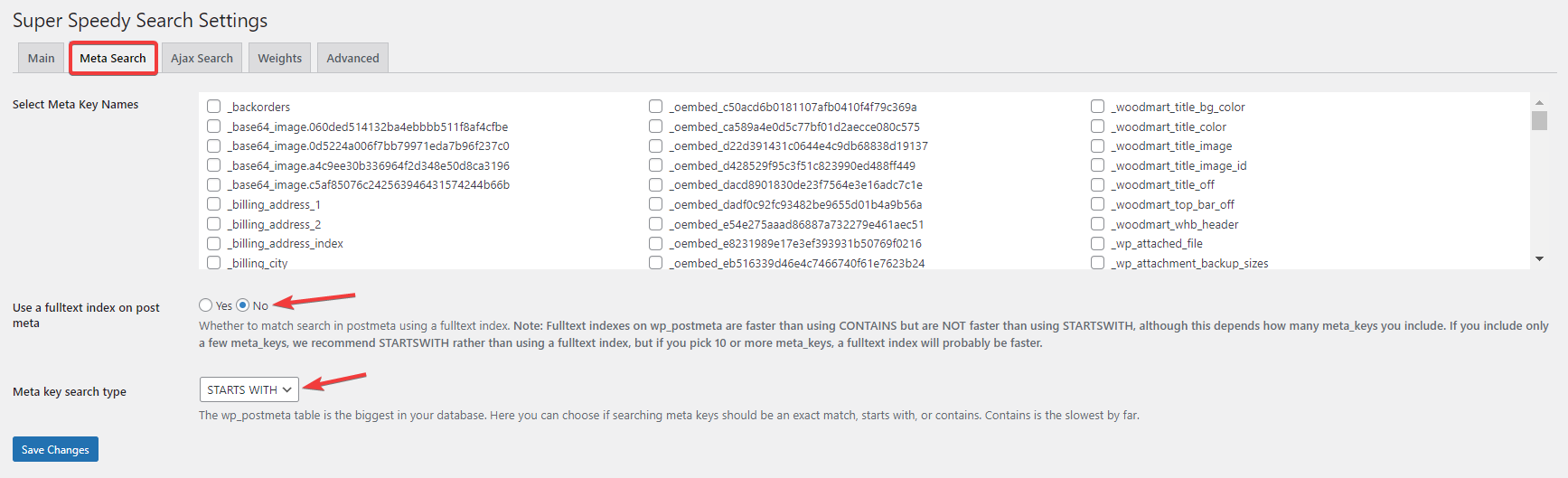Switch to the Ajax Search tab
This screenshot has height=478, width=1568.
click(202, 58)
